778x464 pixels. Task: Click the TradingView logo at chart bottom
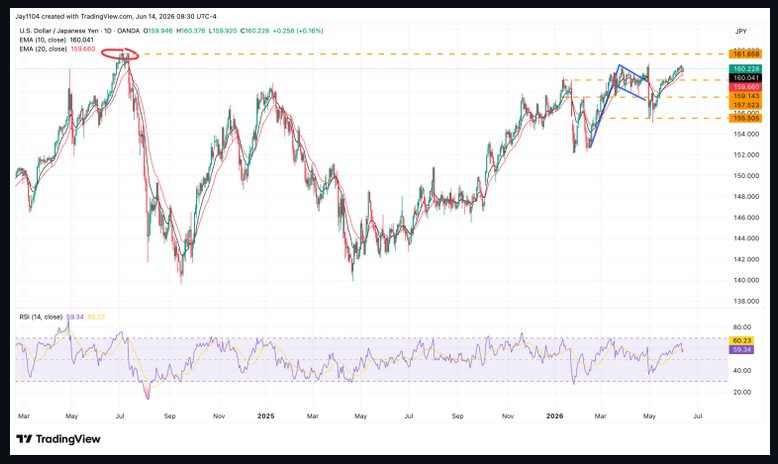pyautogui.click(x=59, y=439)
